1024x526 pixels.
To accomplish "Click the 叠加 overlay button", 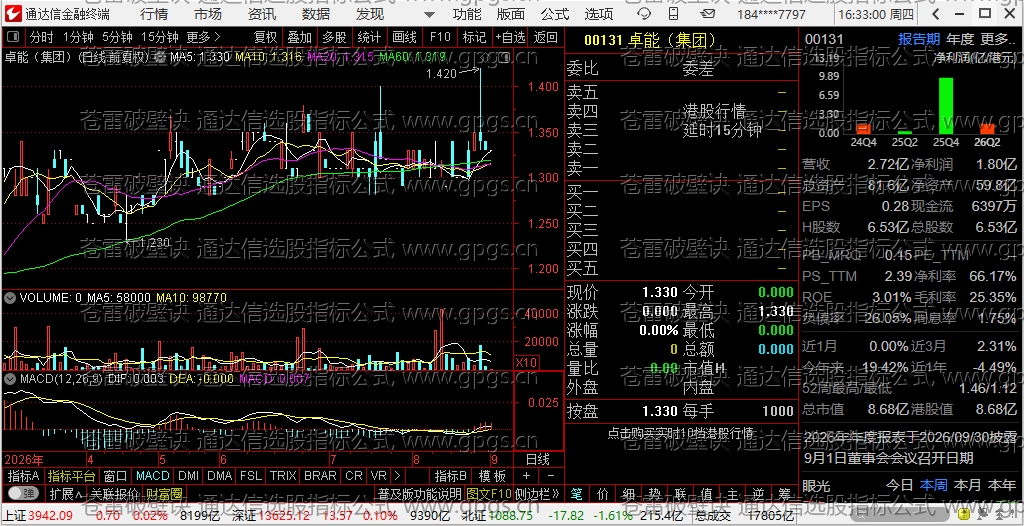I will point(300,37).
